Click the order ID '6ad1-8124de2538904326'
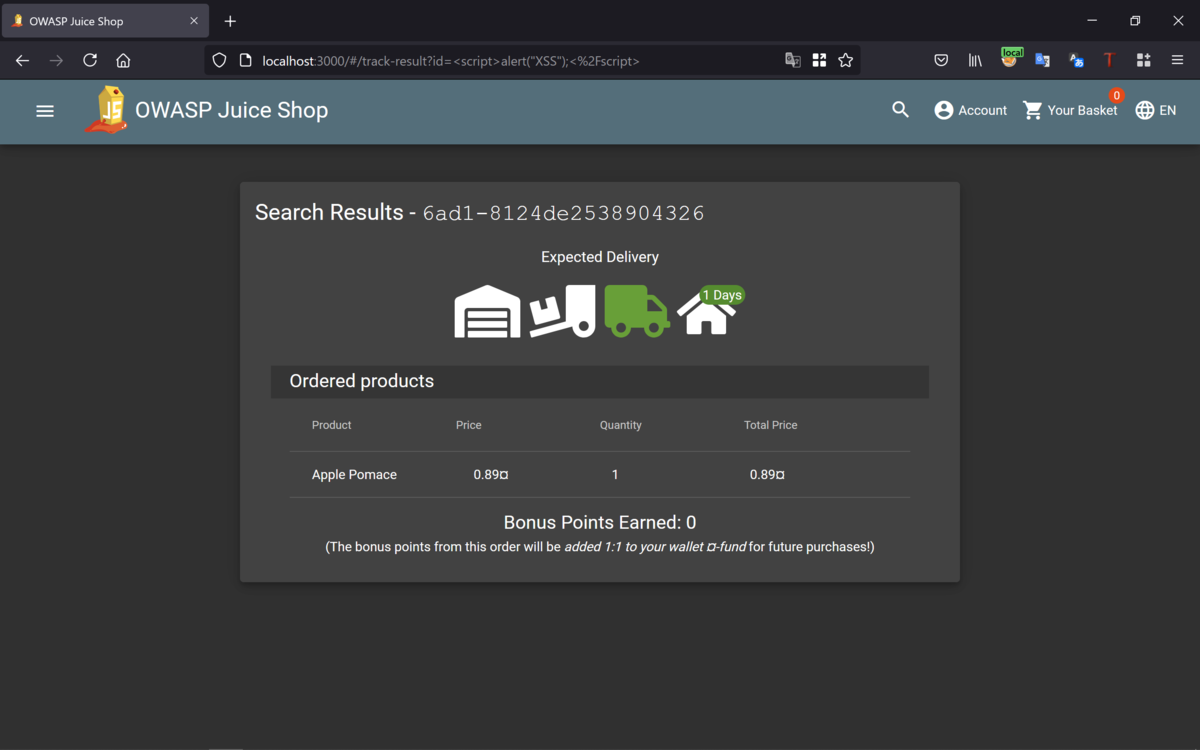Screen dimensions: 1200x750 pos(563,213)
